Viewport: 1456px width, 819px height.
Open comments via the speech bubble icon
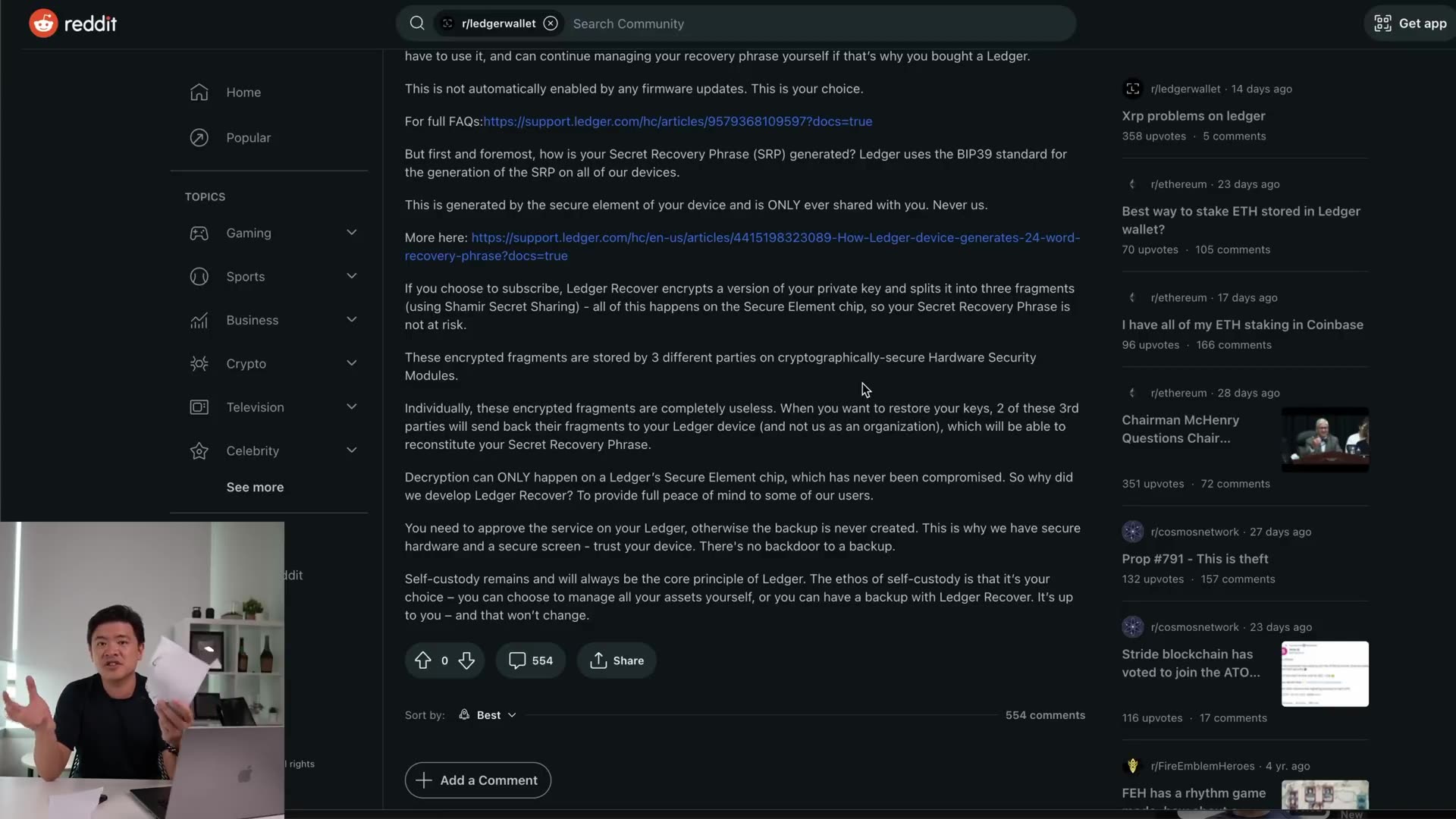click(518, 660)
